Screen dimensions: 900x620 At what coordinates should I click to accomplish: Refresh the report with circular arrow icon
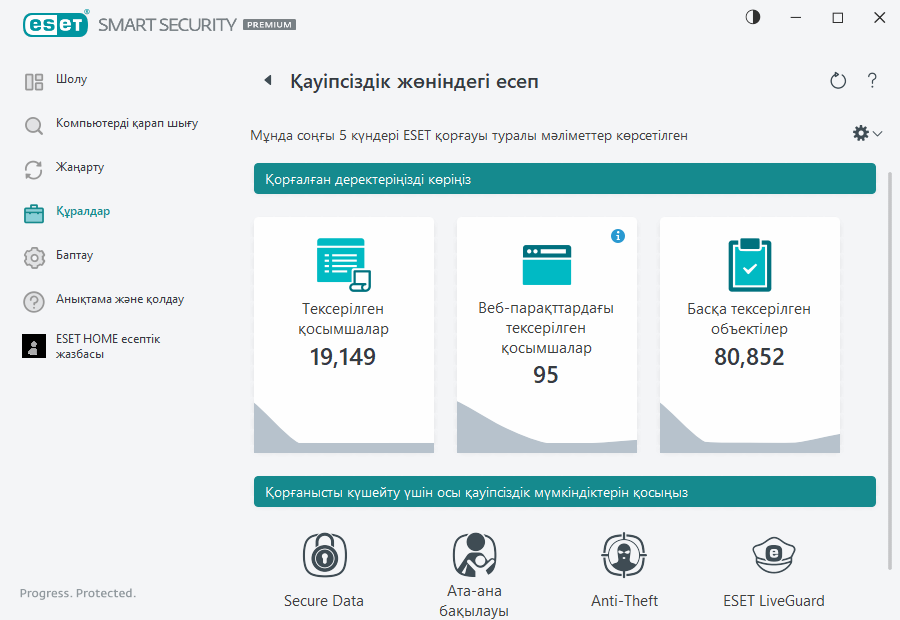[838, 81]
